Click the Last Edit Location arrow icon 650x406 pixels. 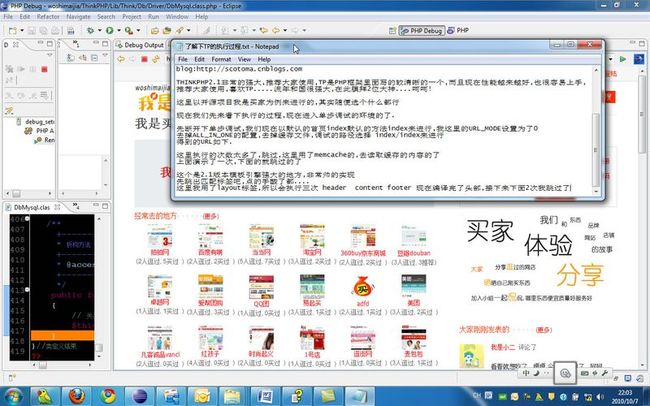pyautogui.click(x=263, y=30)
